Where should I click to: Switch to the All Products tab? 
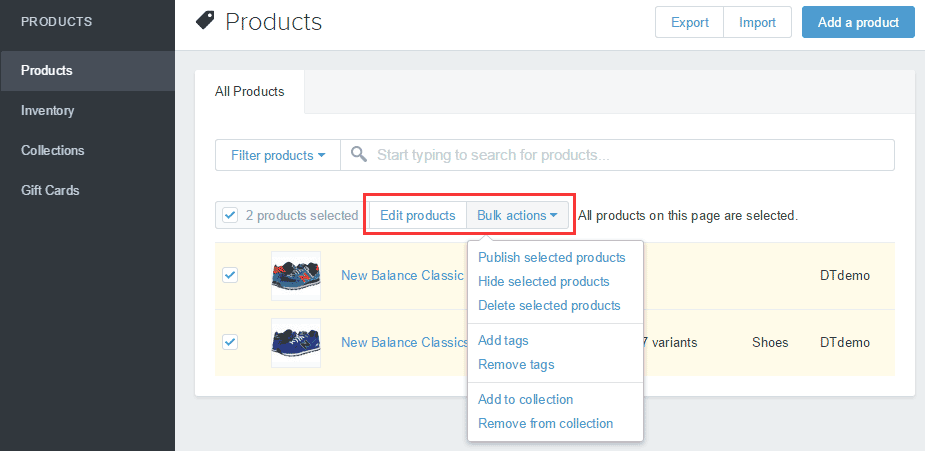pyautogui.click(x=250, y=91)
